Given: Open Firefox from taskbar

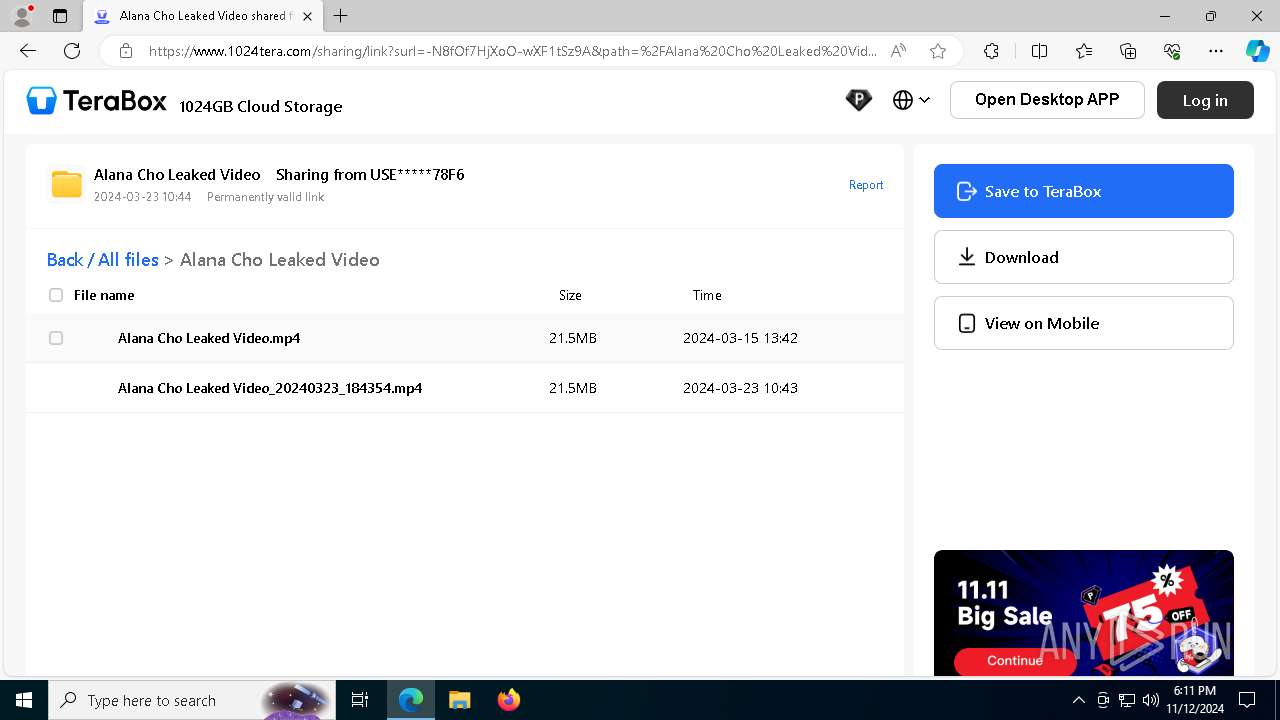Looking at the screenshot, I should (508, 700).
